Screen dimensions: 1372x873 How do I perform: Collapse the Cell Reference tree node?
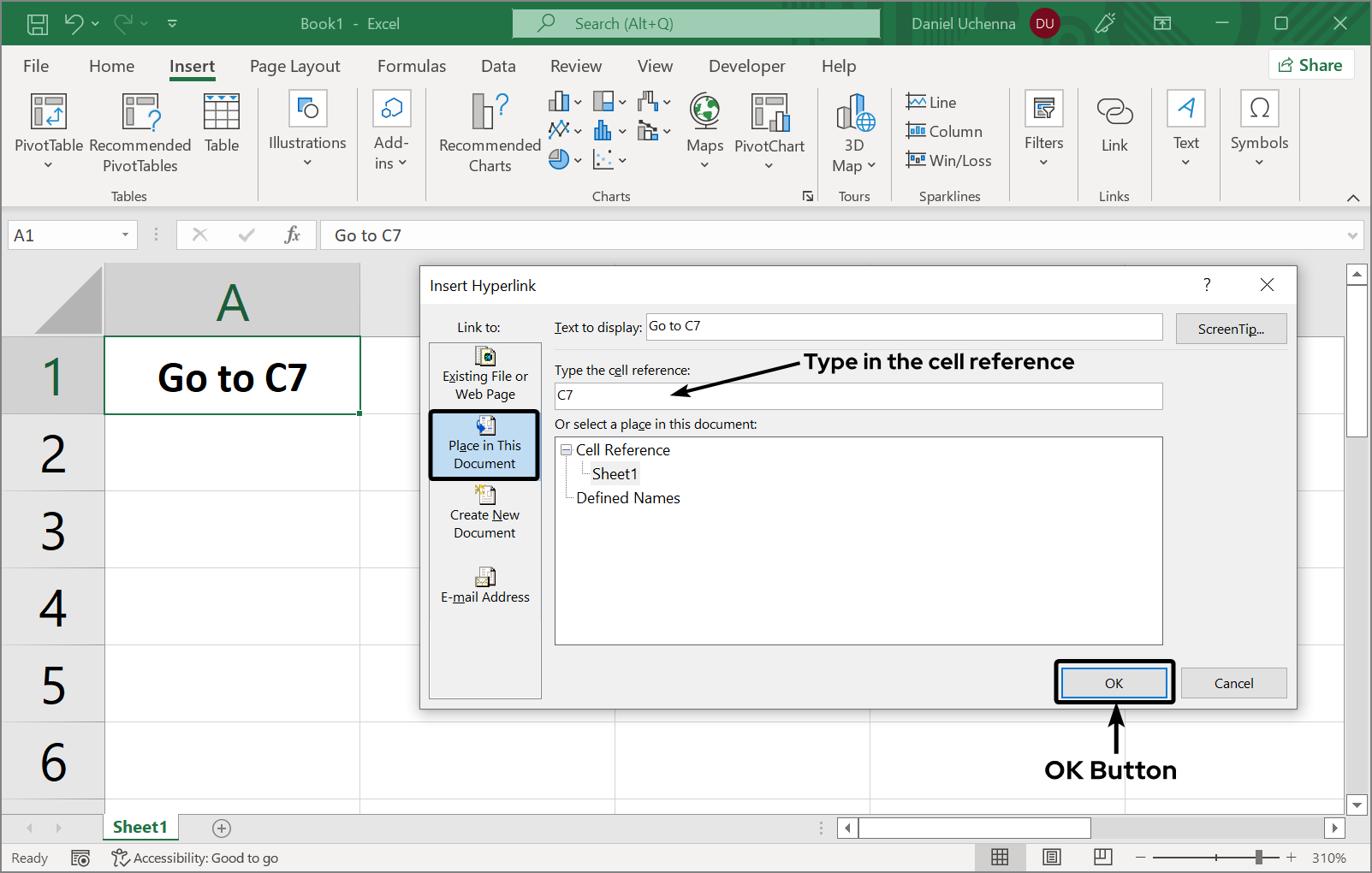tap(566, 450)
